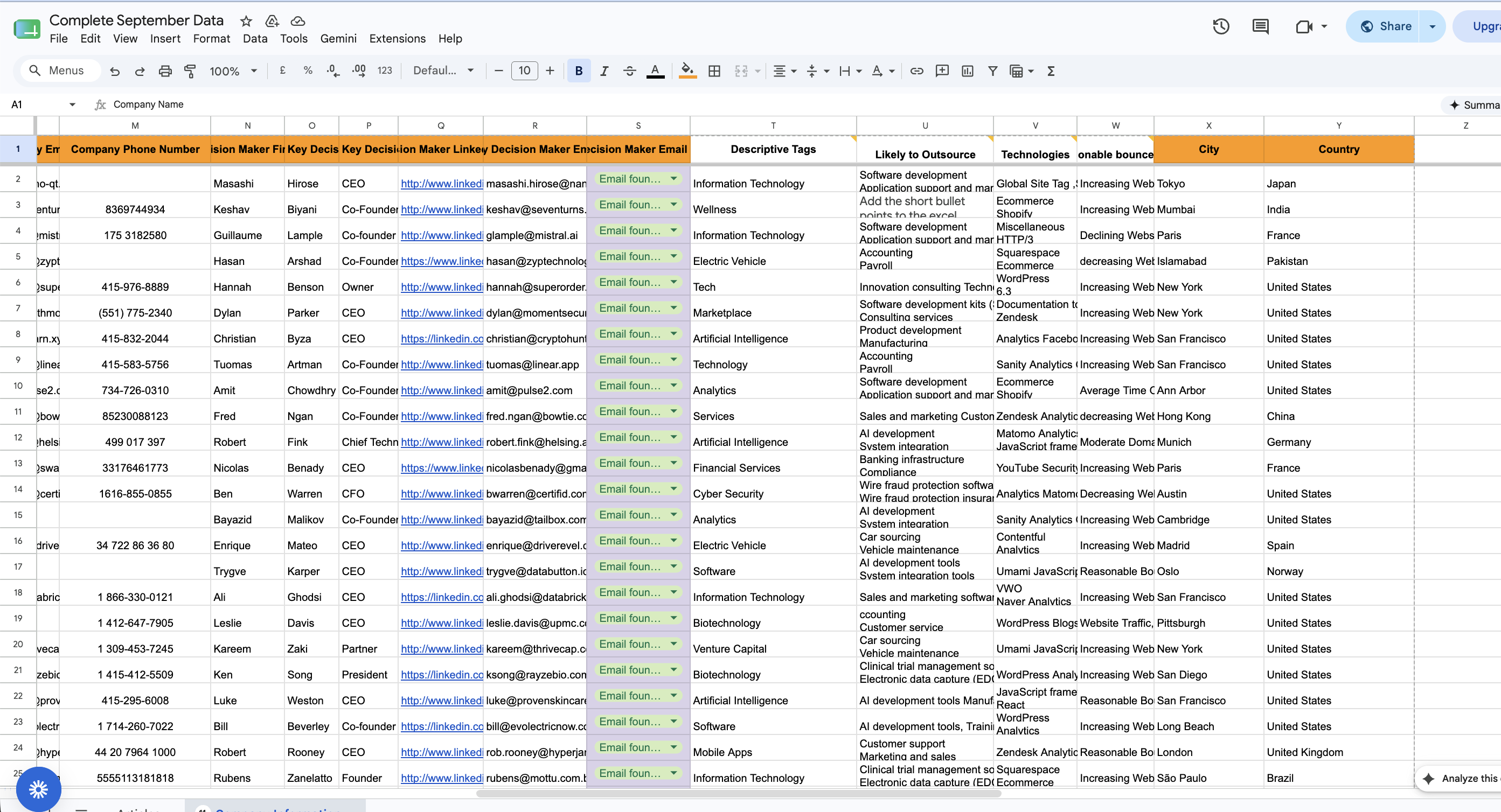1501x812 pixels.
Task: Star the Complete September Data document
Action: (x=246, y=21)
